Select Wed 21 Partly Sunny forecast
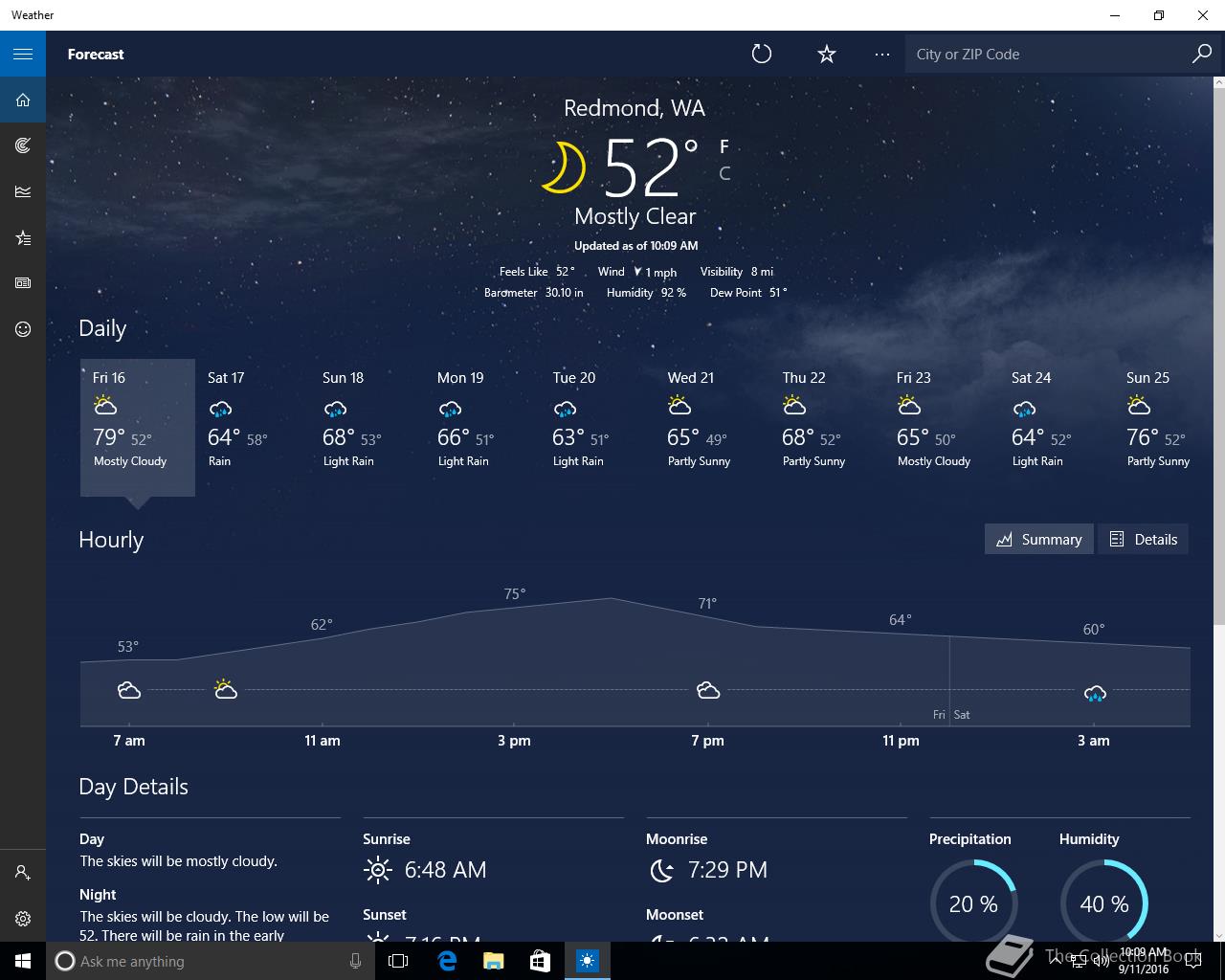This screenshot has width=1225, height=980. 712,427
